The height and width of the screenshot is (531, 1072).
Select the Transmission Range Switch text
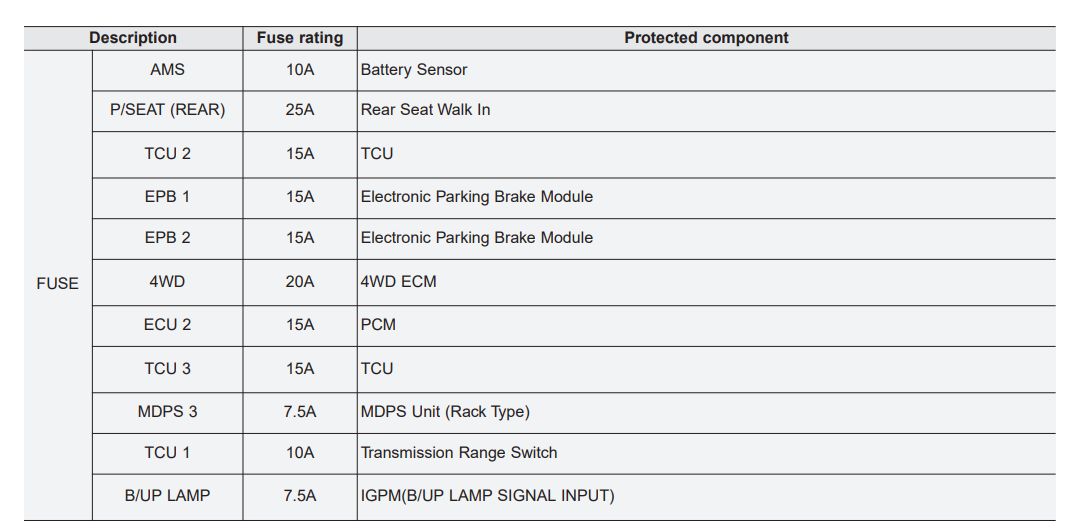pos(459,453)
